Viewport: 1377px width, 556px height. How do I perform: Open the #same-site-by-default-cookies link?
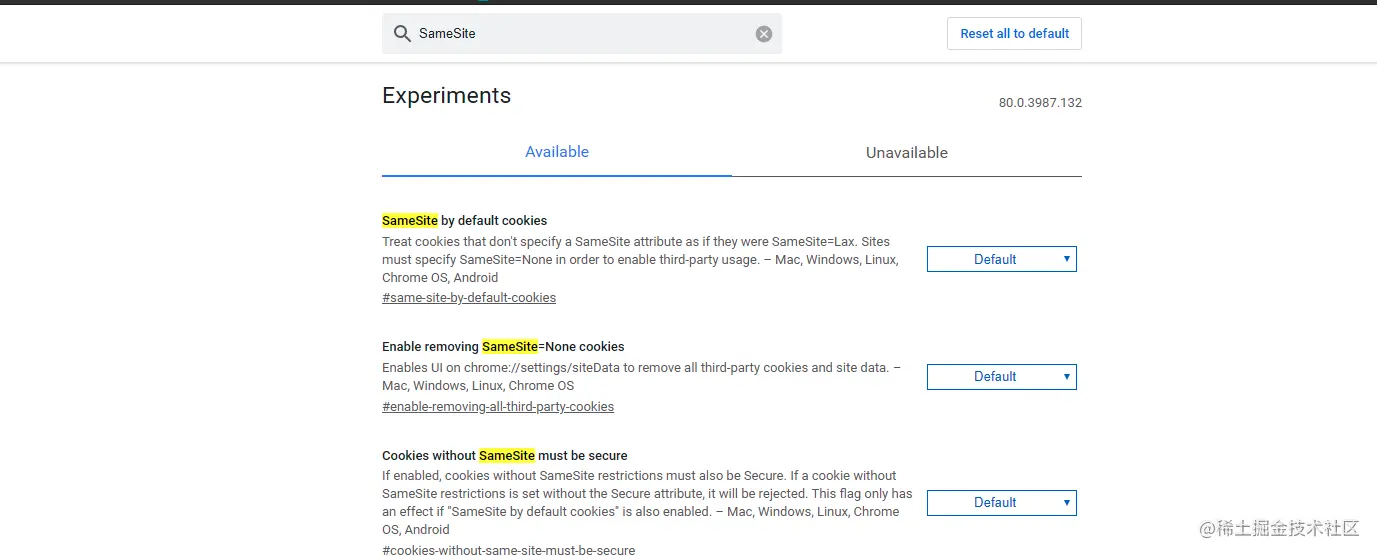point(469,298)
